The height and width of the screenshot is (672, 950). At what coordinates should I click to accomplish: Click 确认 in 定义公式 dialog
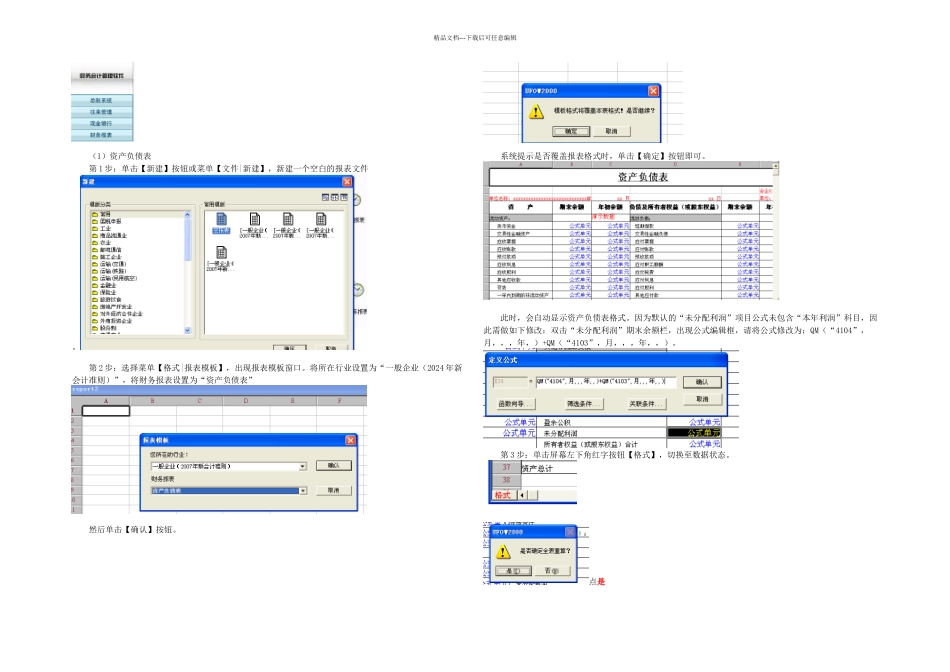702,382
